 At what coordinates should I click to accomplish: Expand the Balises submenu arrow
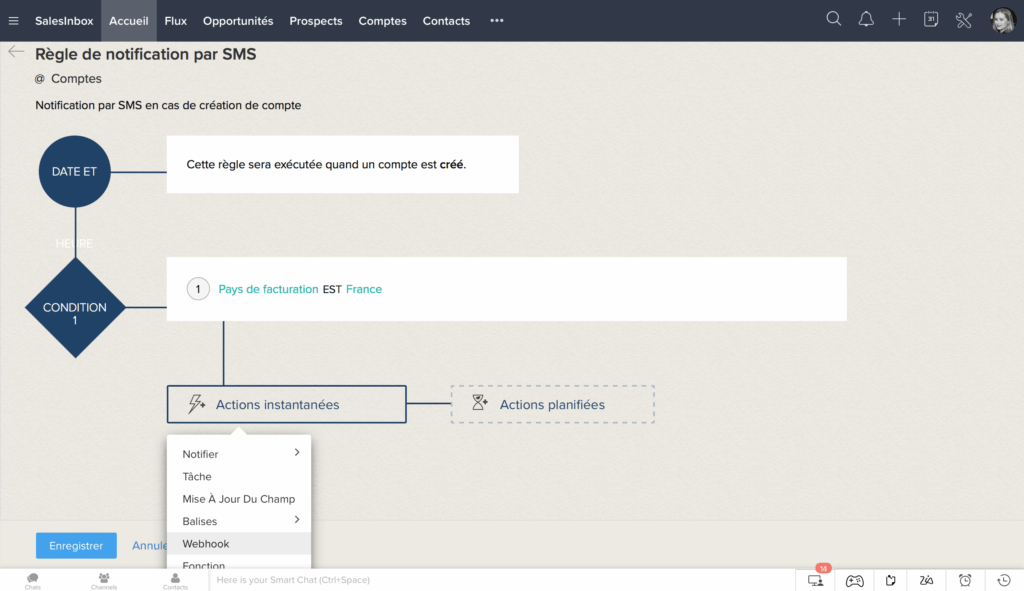pos(297,520)
